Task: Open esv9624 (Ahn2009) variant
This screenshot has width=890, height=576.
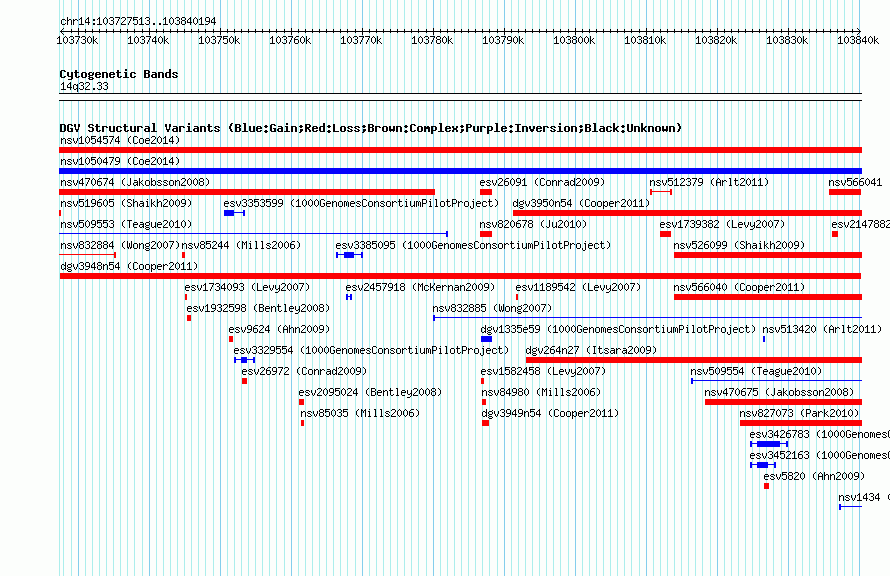Action: click(279, 329)
